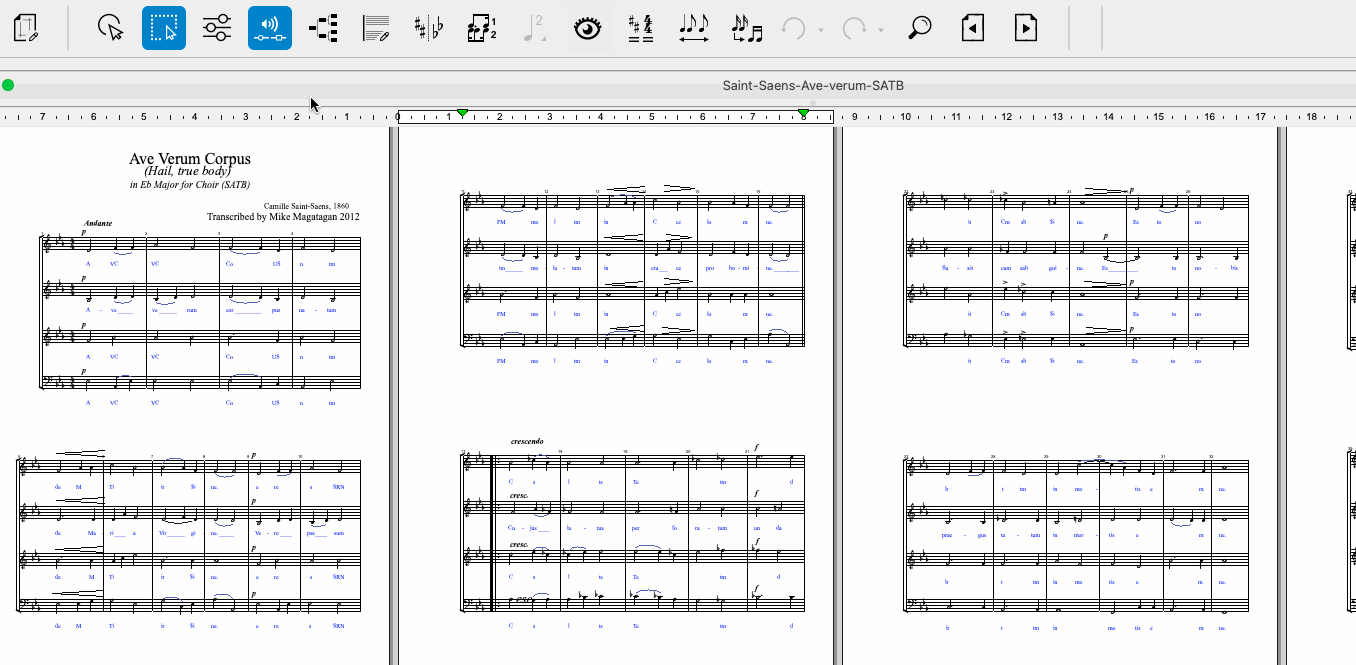Expand the redo history dropdown arrow
Viewport: 1356px width, 665px height.
pyautogui.click(x=881, y=30)
